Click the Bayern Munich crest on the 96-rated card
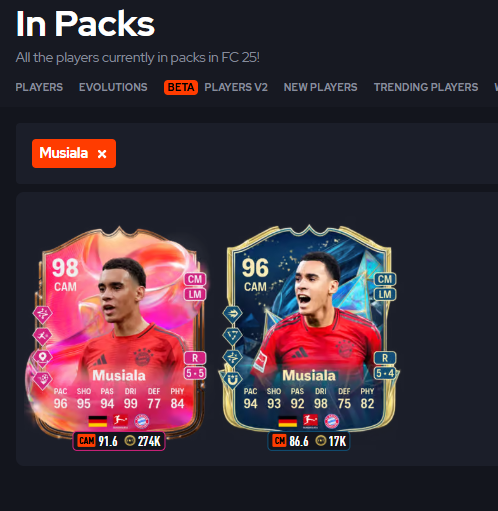The image size is (498, 511). pos(332,421)
